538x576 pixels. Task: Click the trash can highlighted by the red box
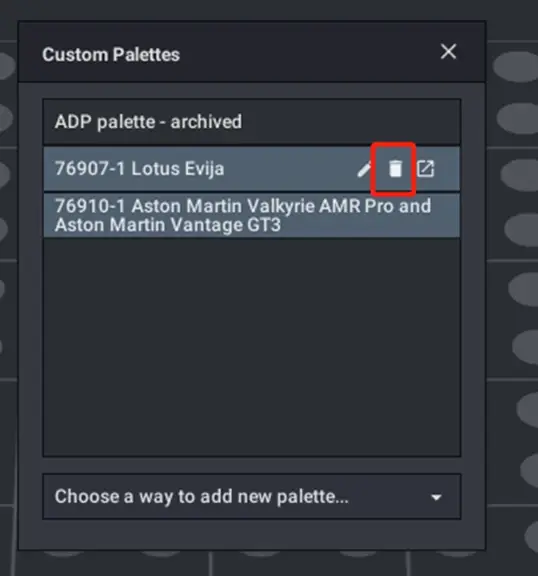coord(395,169)
